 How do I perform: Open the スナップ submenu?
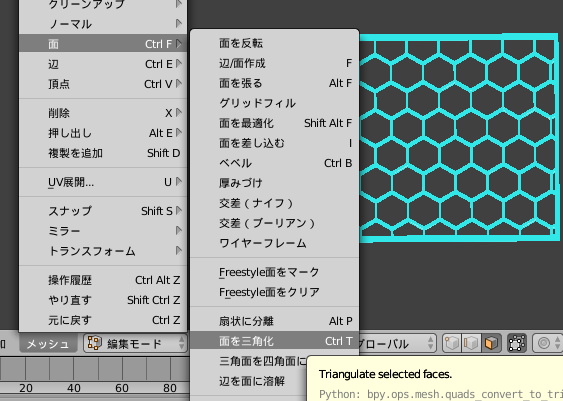coord(103,211)
